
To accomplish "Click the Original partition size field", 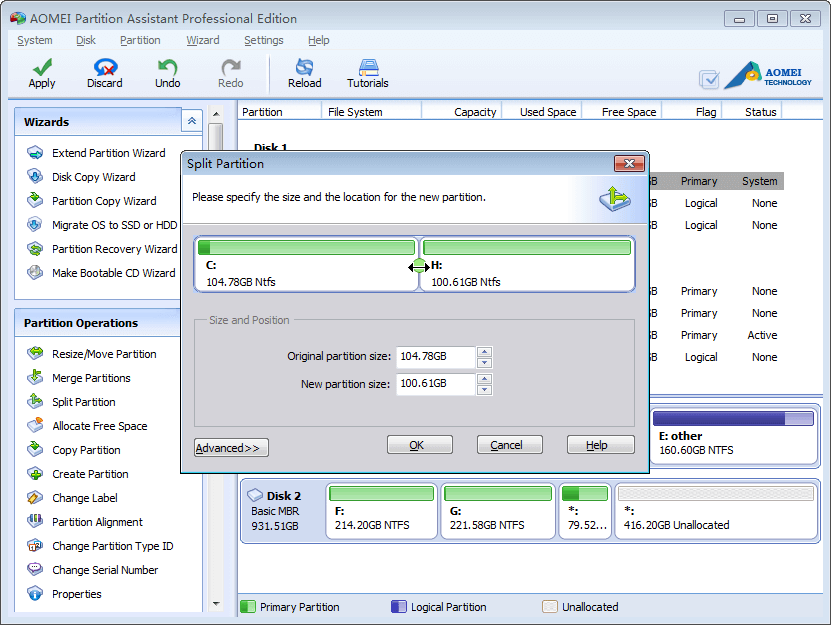I will [x=436, y=357].
